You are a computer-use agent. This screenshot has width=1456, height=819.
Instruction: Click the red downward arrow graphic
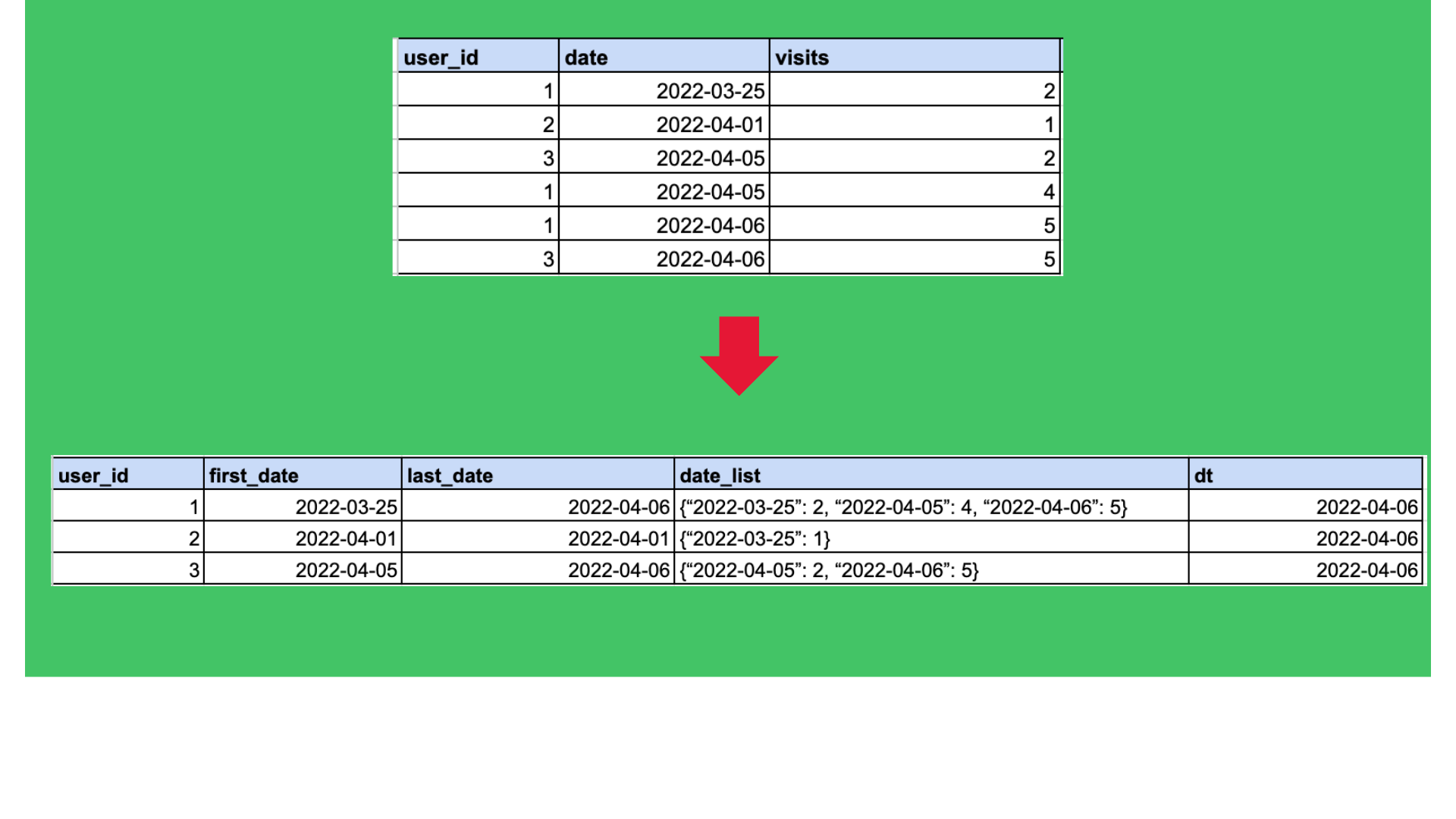point(739,356)
